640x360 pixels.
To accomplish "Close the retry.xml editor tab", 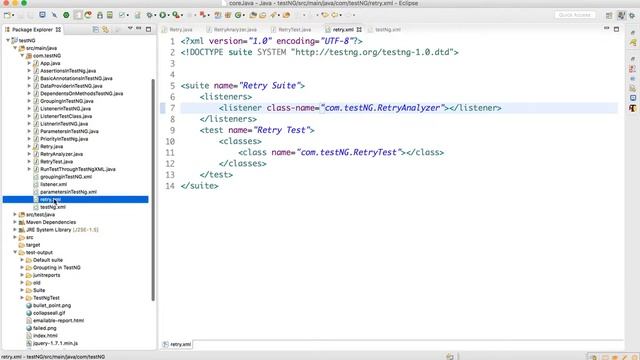I will coord(359,29).
